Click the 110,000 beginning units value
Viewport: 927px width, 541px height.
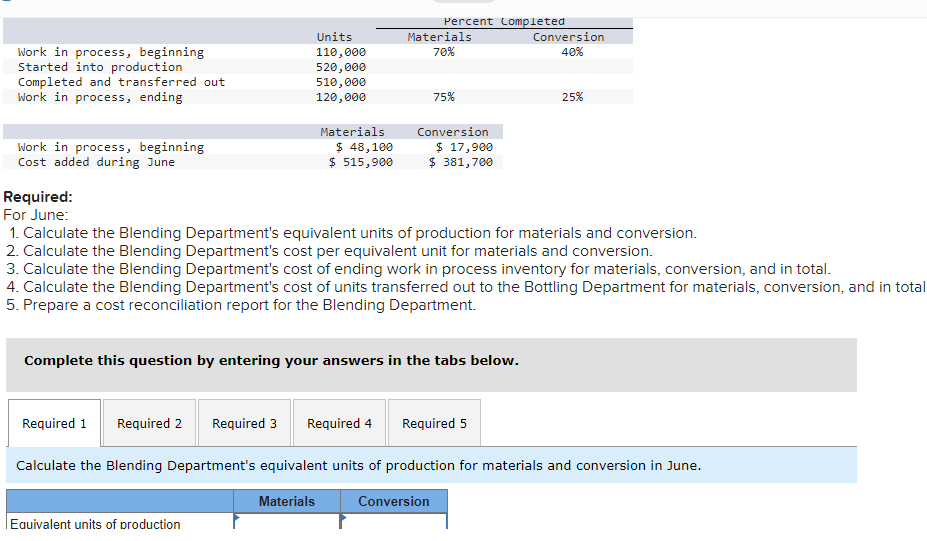[x=341, y=52]
